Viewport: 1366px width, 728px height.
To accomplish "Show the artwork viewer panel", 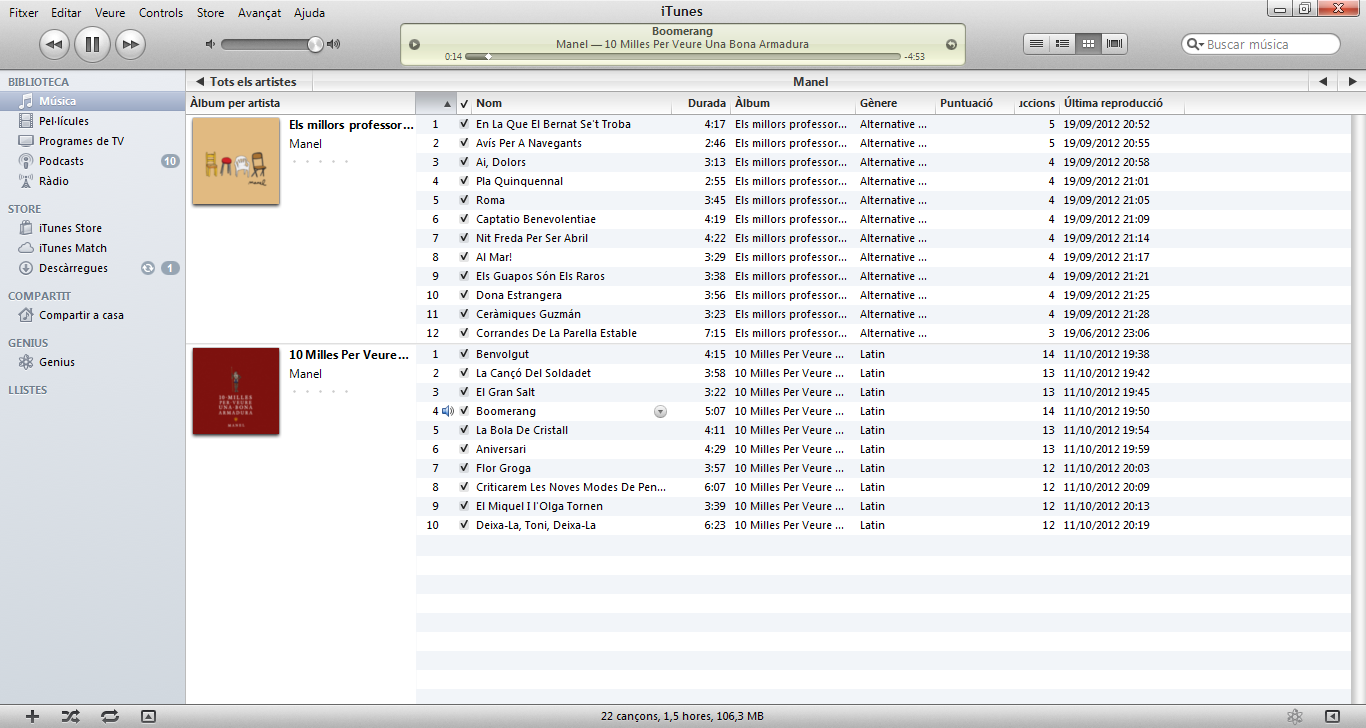I will click(x=148, y=716).
